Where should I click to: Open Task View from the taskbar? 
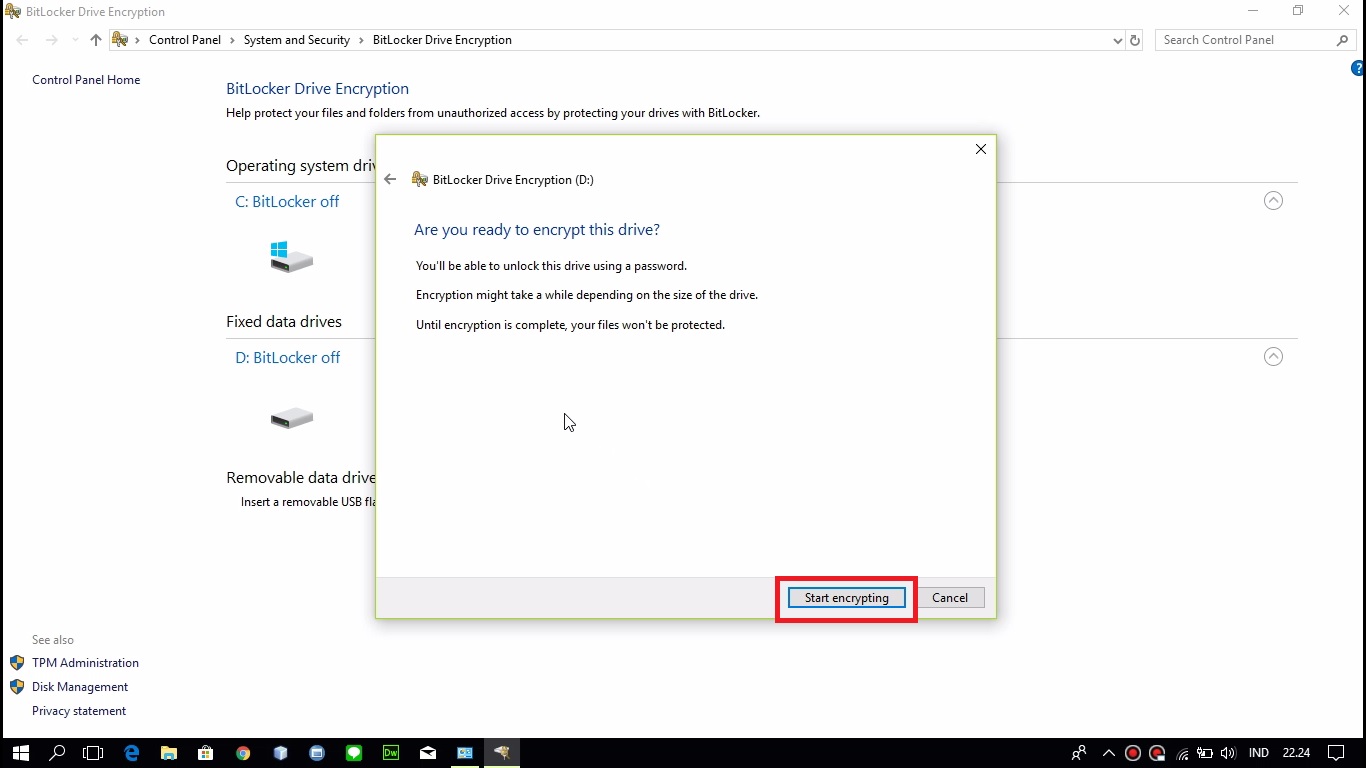[93, 753]
